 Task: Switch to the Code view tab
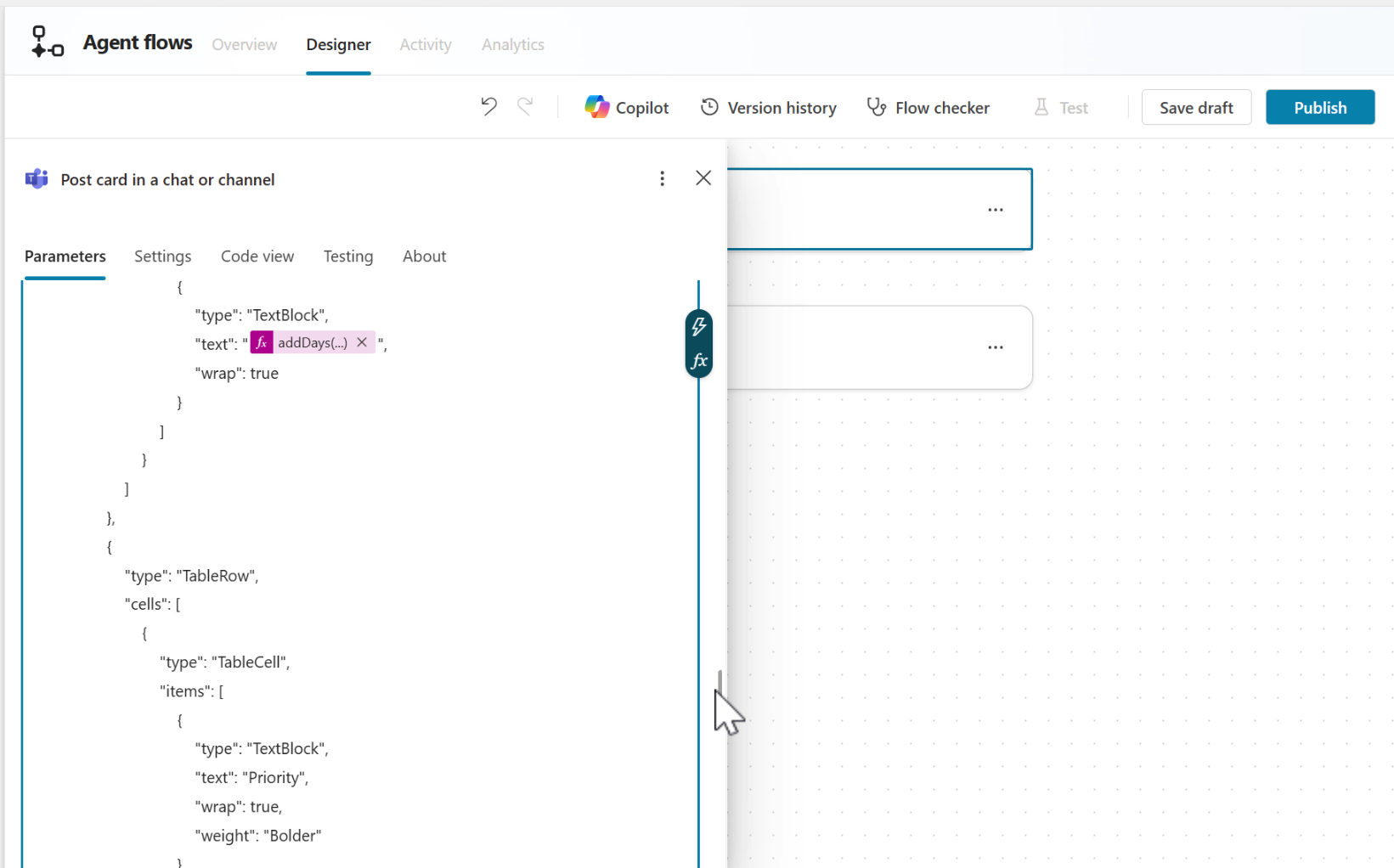point(257,256)
